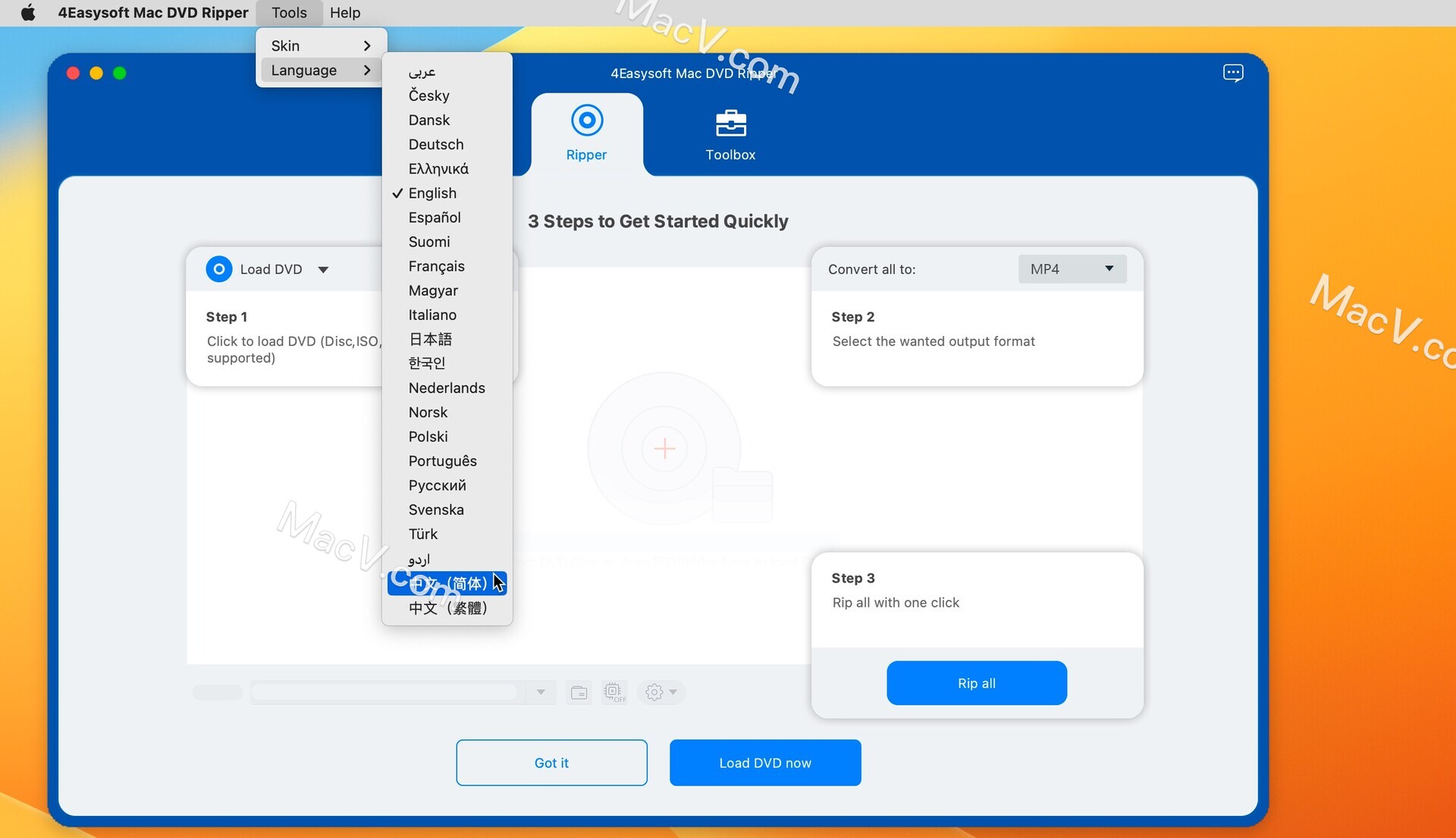The image size is (1456, 838).
Task: Click the Load DVD now button
Action: pyautogui.click(x=765, y=762)
